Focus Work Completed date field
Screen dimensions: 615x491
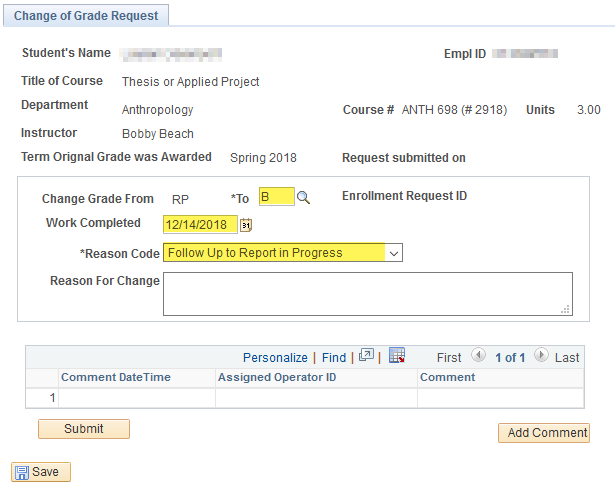pos(200,224)
